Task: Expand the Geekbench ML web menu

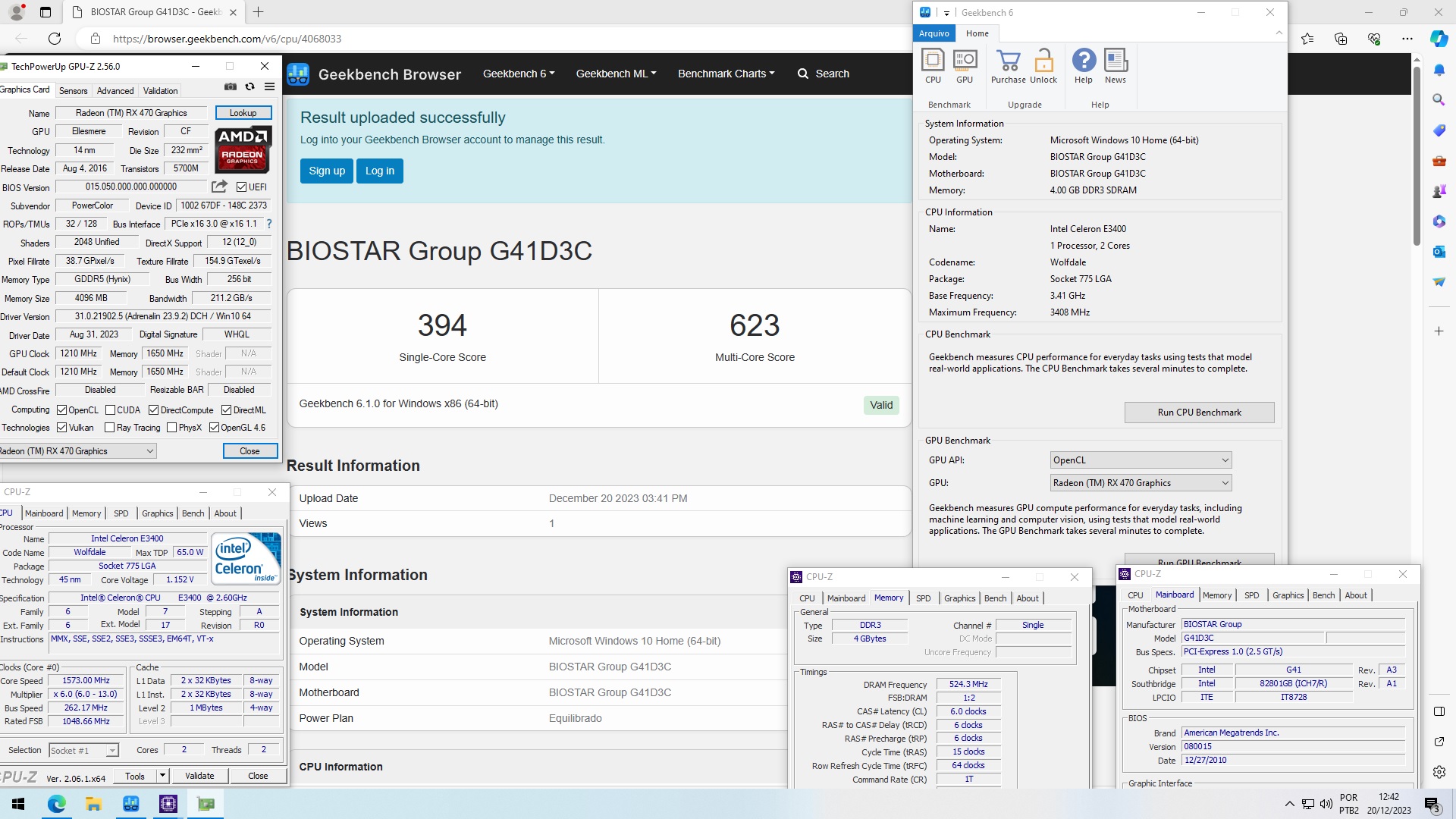Action: (x=616, y=74)
